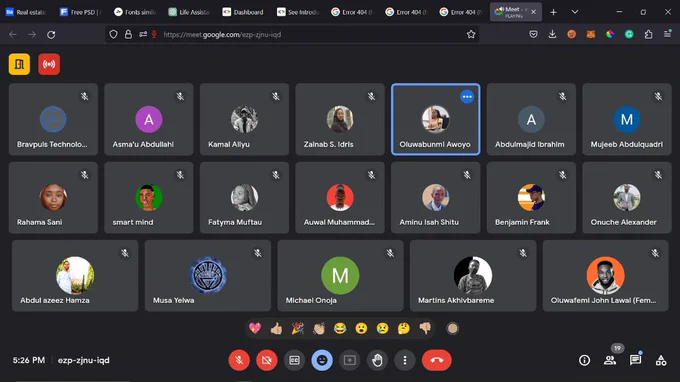This screenshot has height=382, width=680.
Task: Switch to Life Assistant browser tab
Action: pyautogui.click(x=189, y=12)
